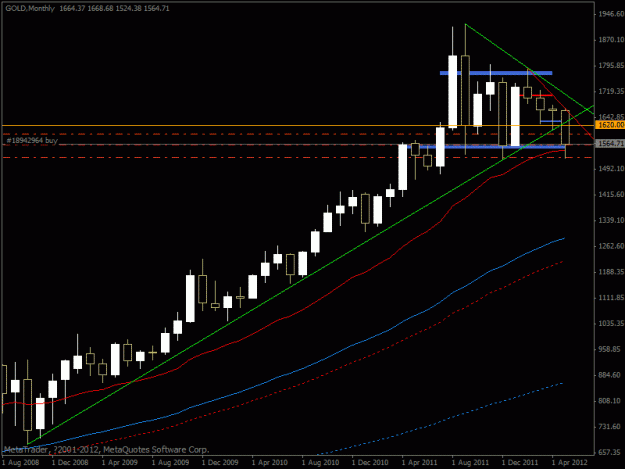This screenshot has height=469, width=625.
Task: Click the 1 Apr 2010 date label
Action: (x=270, y=463)
